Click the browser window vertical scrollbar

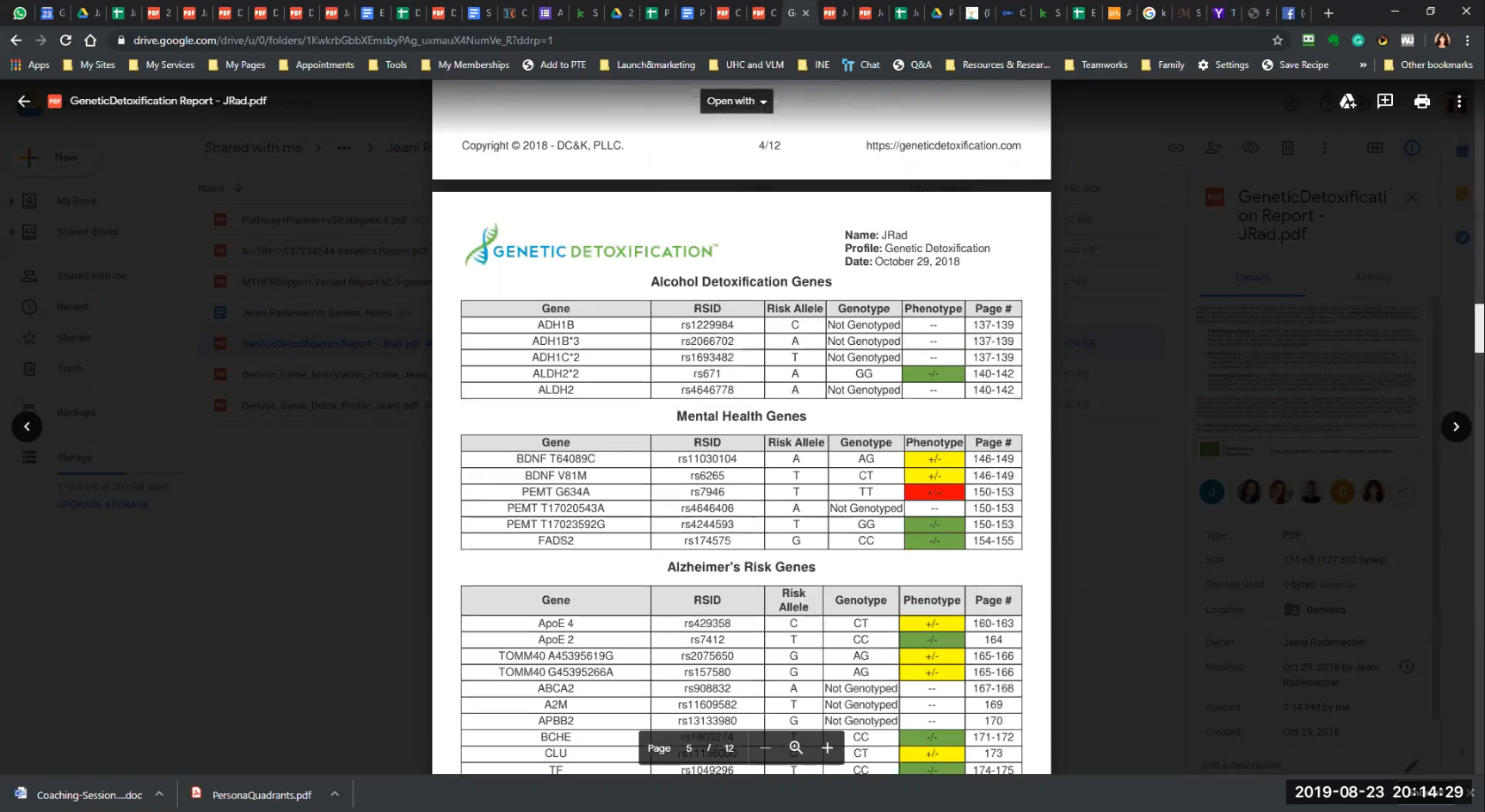pyautogui.click(x=1479, y=328)
